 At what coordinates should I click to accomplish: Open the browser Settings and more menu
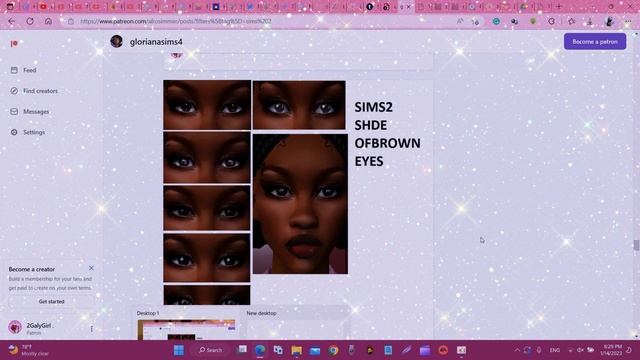point(628,21)
